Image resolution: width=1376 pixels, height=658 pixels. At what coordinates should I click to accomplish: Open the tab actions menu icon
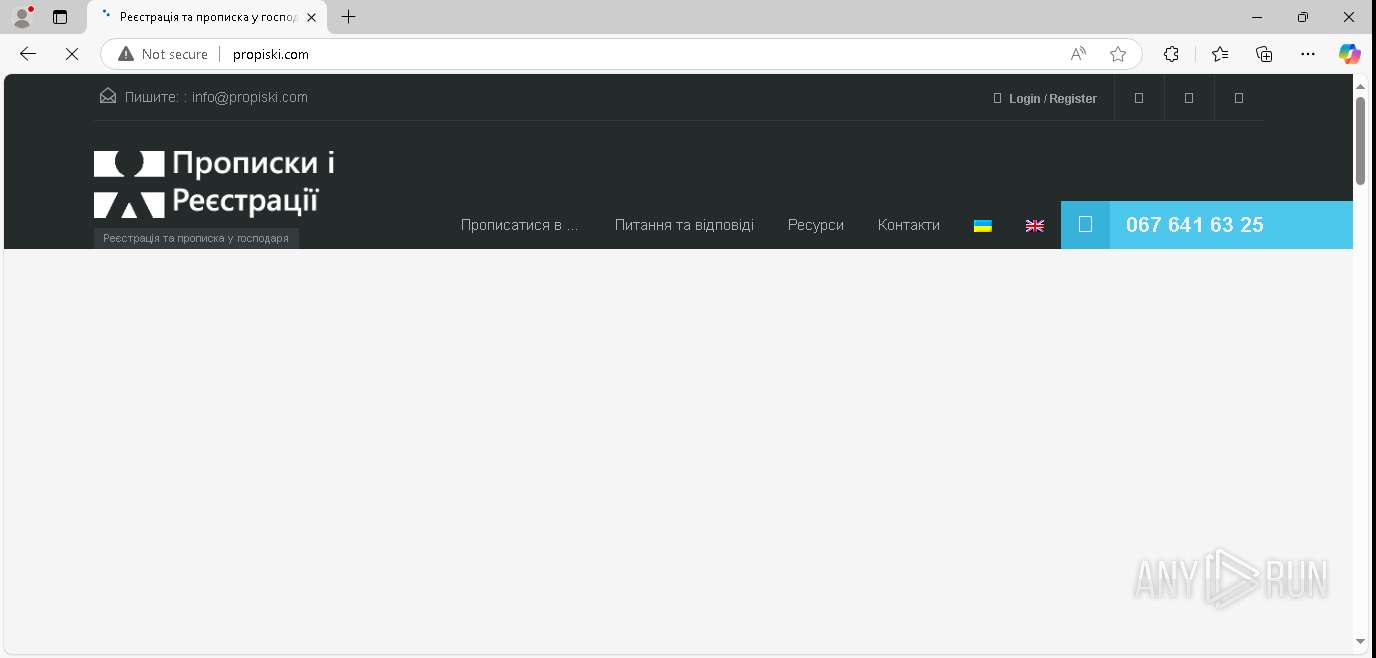tap(60, 17)
